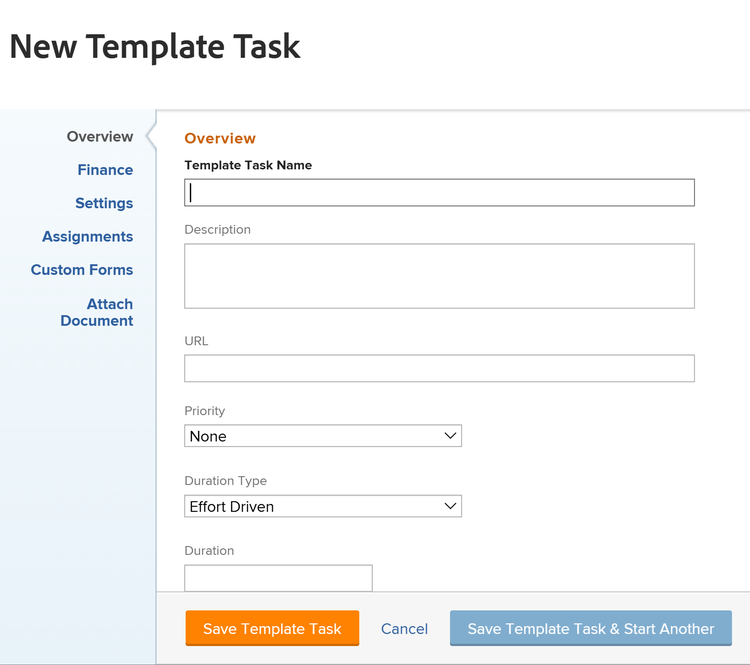This screenshot has height=665, width=750.
Task: Switch to the Finance tab
Action: [x=105, y=170]
